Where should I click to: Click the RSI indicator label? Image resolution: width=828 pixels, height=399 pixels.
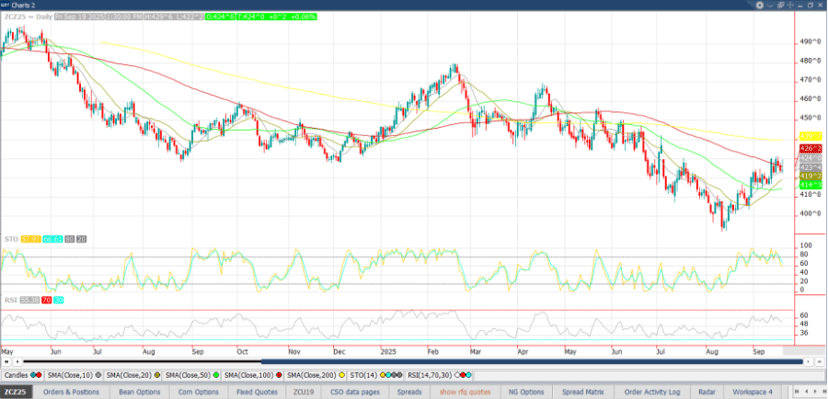click(11, 300)
